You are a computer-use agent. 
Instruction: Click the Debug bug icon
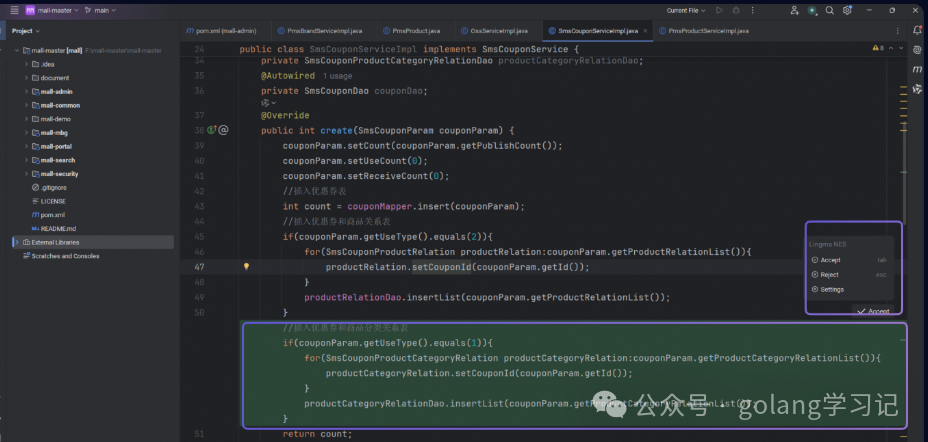[x=736, y=10]
